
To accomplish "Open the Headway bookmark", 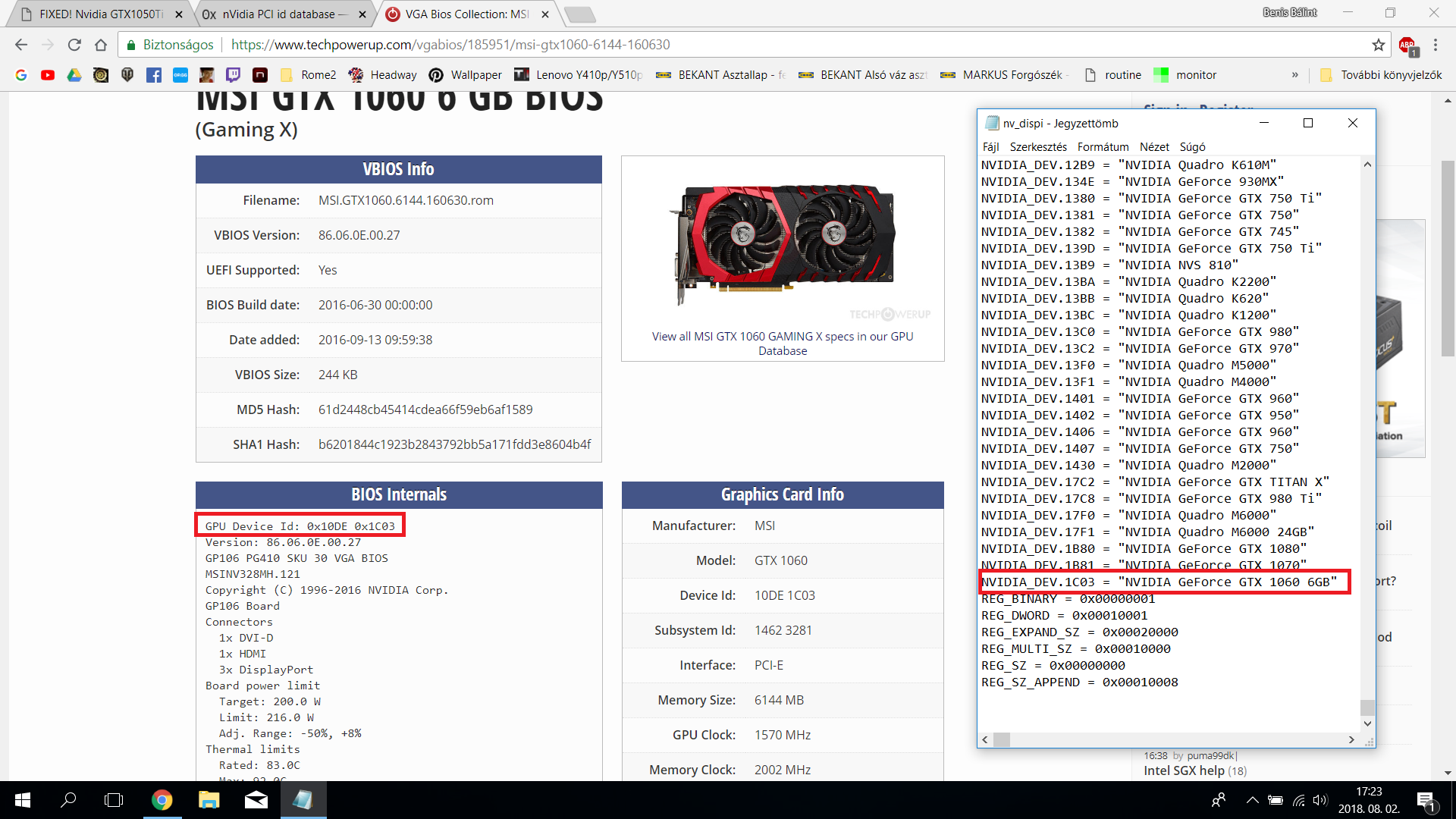I will pyautogui.click(x=383, y=75).
